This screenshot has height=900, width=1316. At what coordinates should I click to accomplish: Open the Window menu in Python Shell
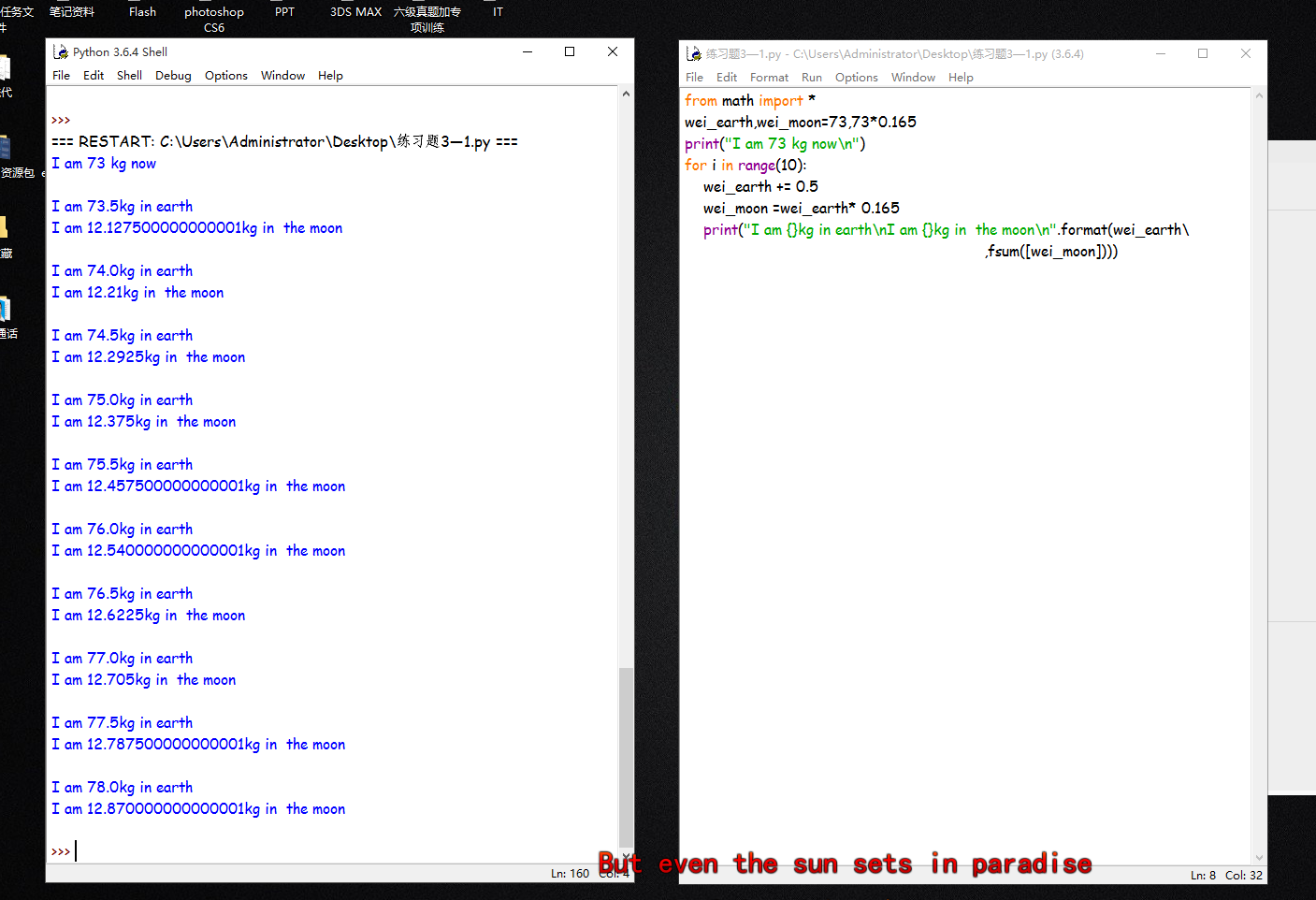pos(282,75)
